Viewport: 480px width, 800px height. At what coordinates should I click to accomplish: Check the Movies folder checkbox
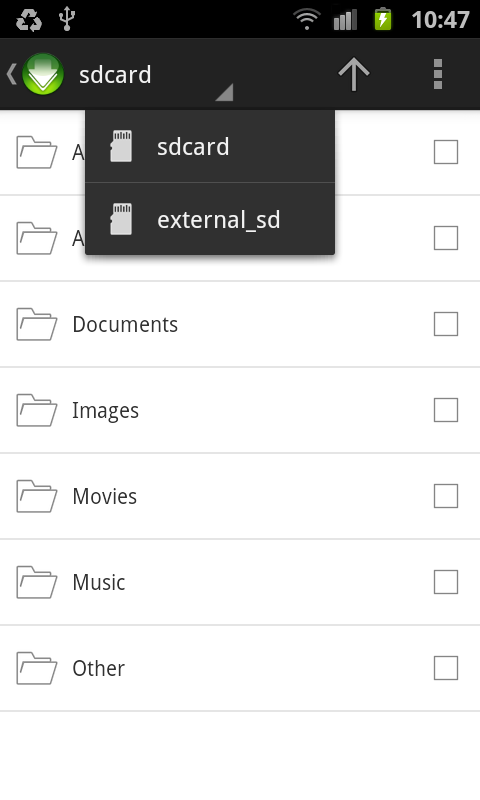pos(446,496)
